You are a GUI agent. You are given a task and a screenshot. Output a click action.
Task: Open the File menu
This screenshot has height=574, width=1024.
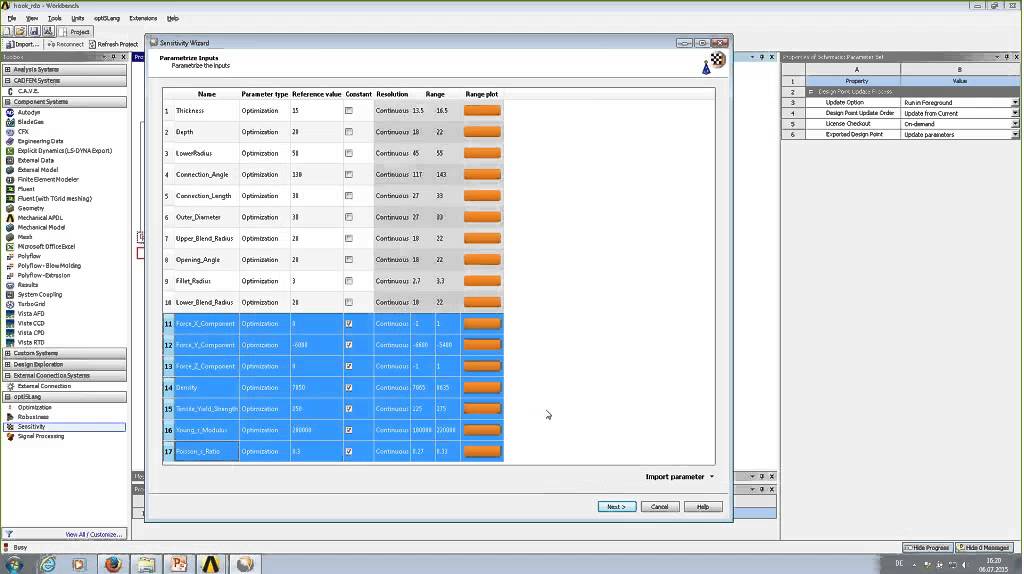tap(12, 18)
